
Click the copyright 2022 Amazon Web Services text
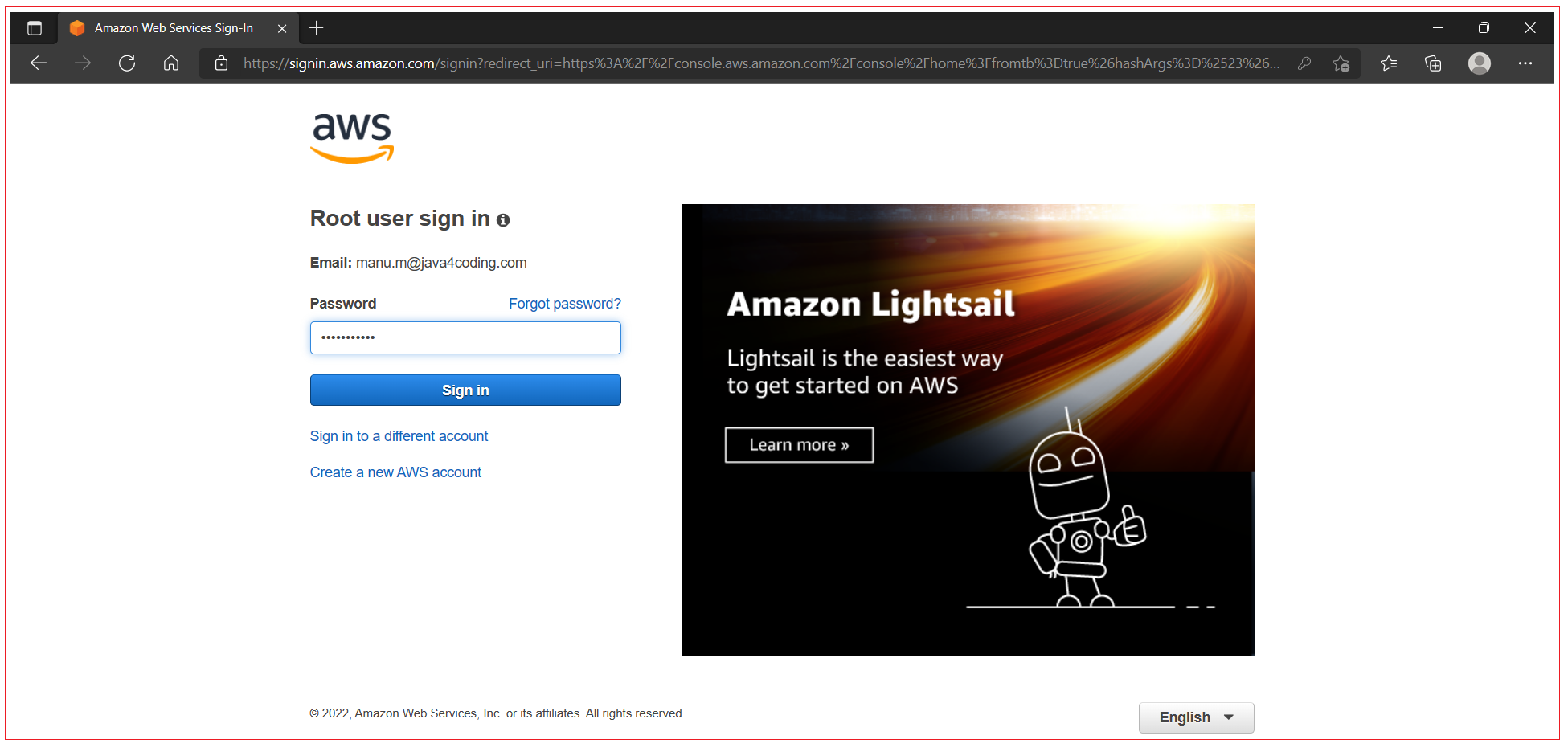coord(497,713)
